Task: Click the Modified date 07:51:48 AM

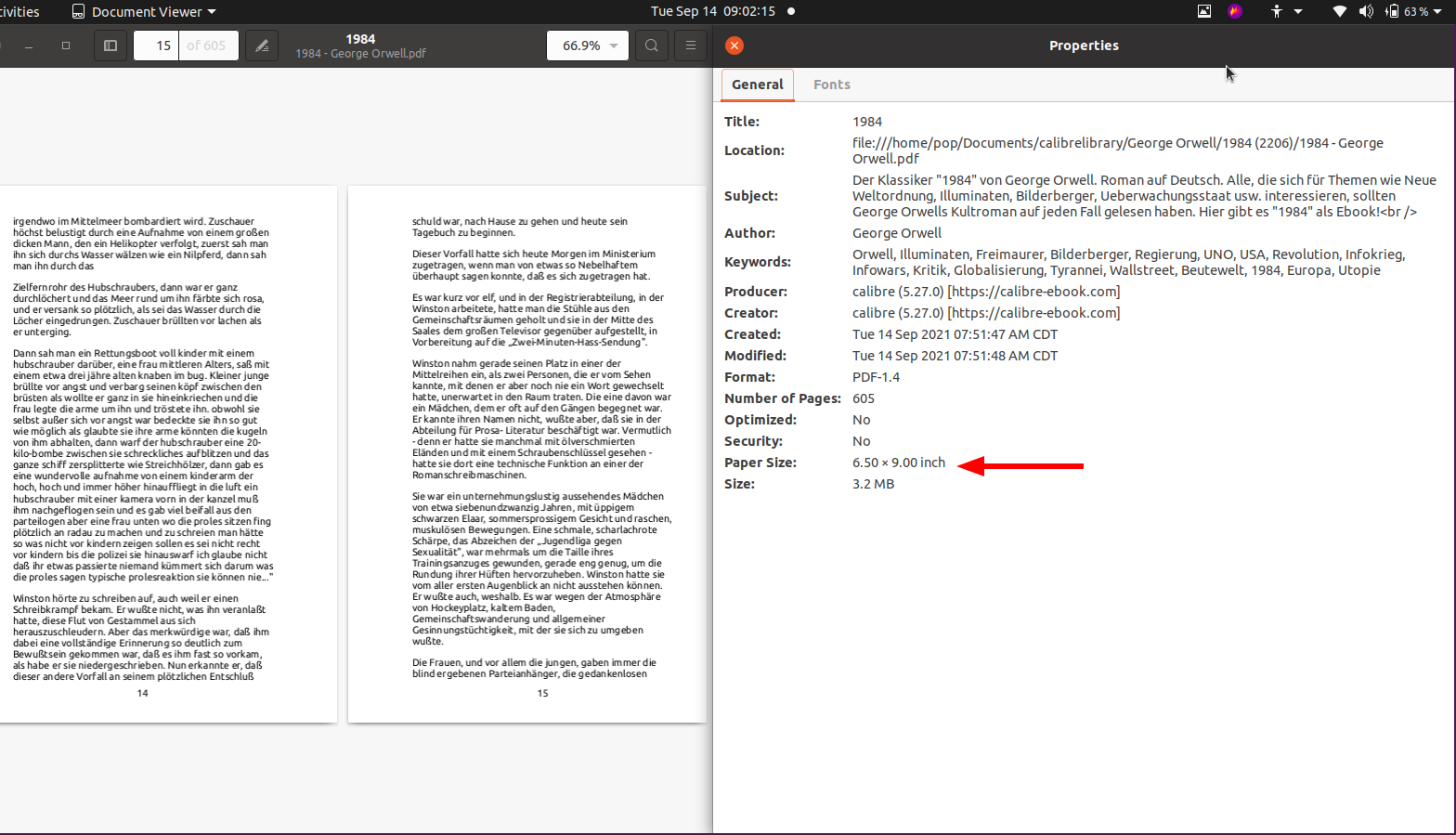Action: tap(955, 356)
